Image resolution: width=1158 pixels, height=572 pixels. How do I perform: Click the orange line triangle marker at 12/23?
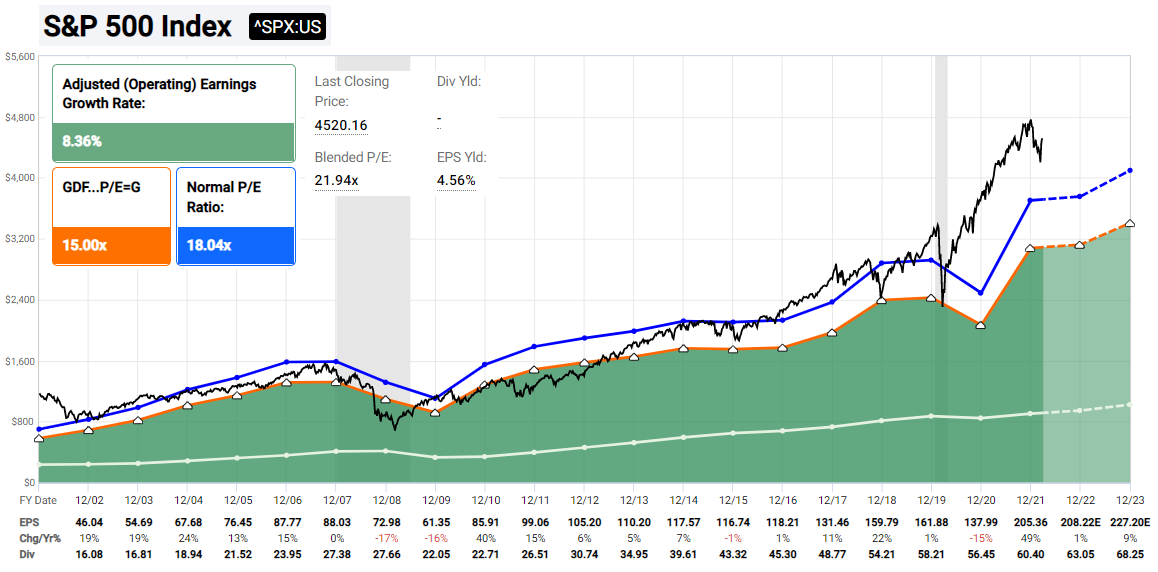coord(1130,222)
